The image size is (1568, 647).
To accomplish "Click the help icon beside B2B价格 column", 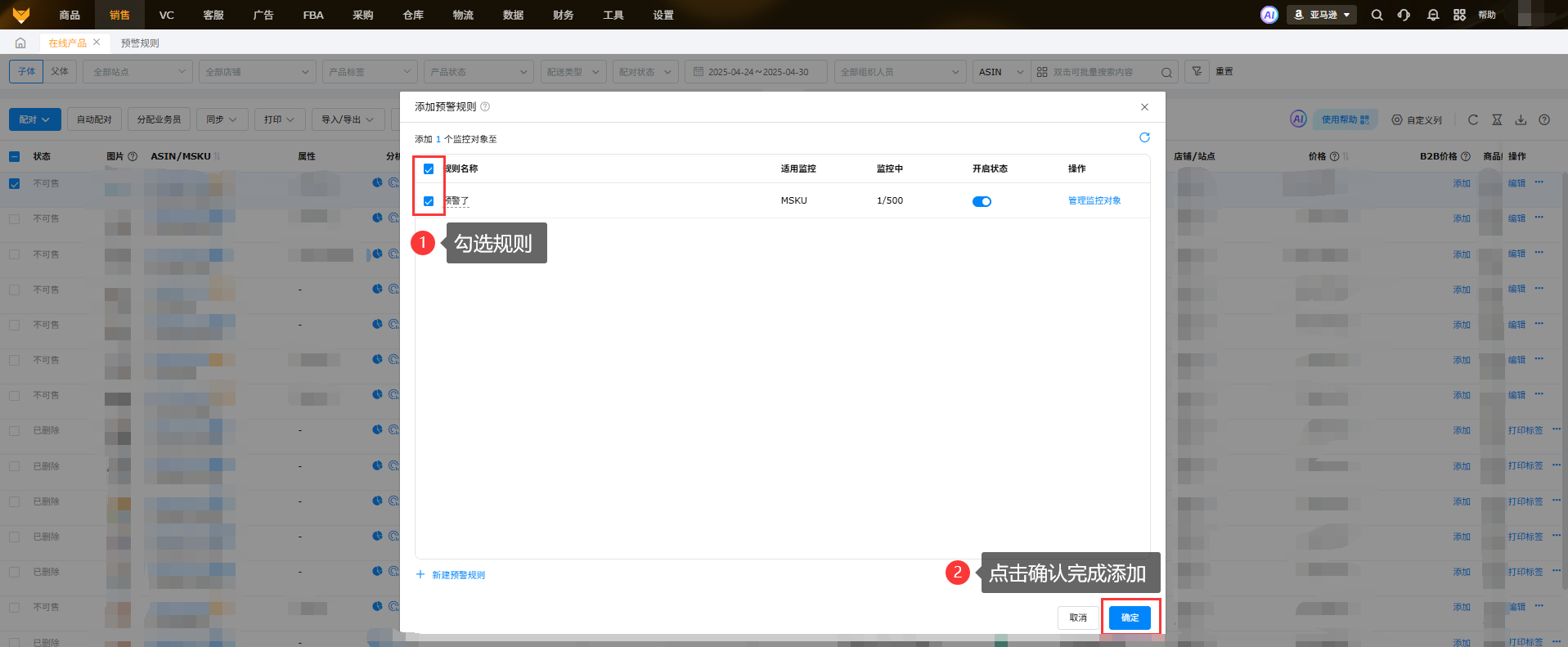I will pos(1466,156).
